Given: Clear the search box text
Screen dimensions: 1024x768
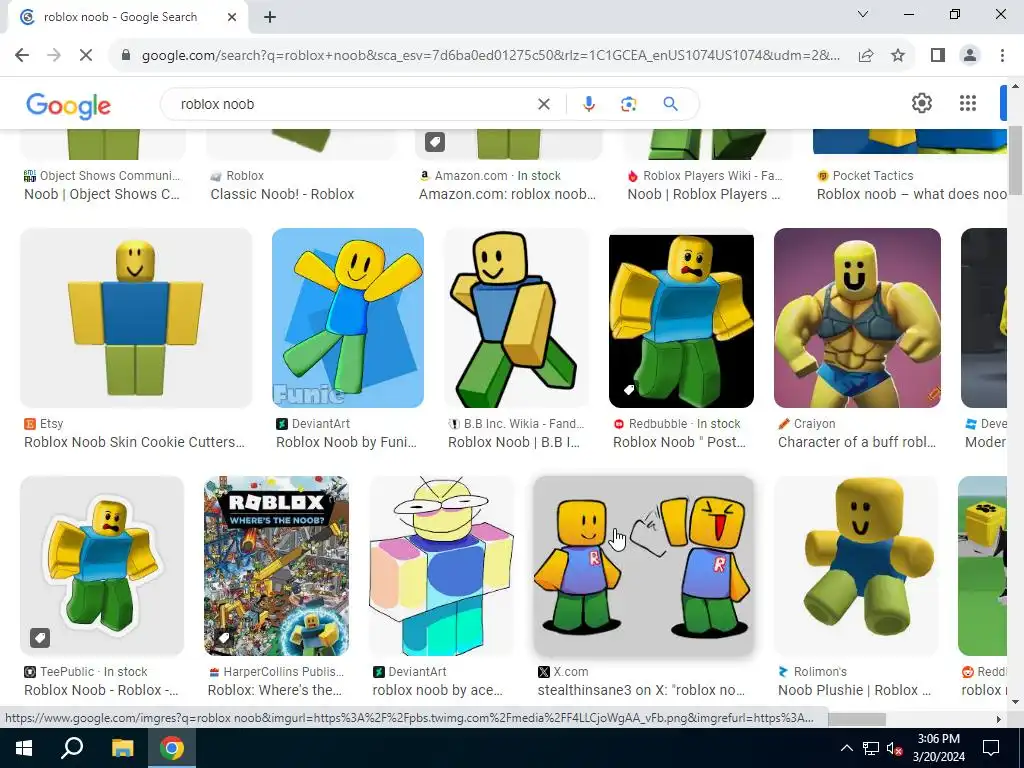Looking at the screenshot, I should tap(543, 104).
